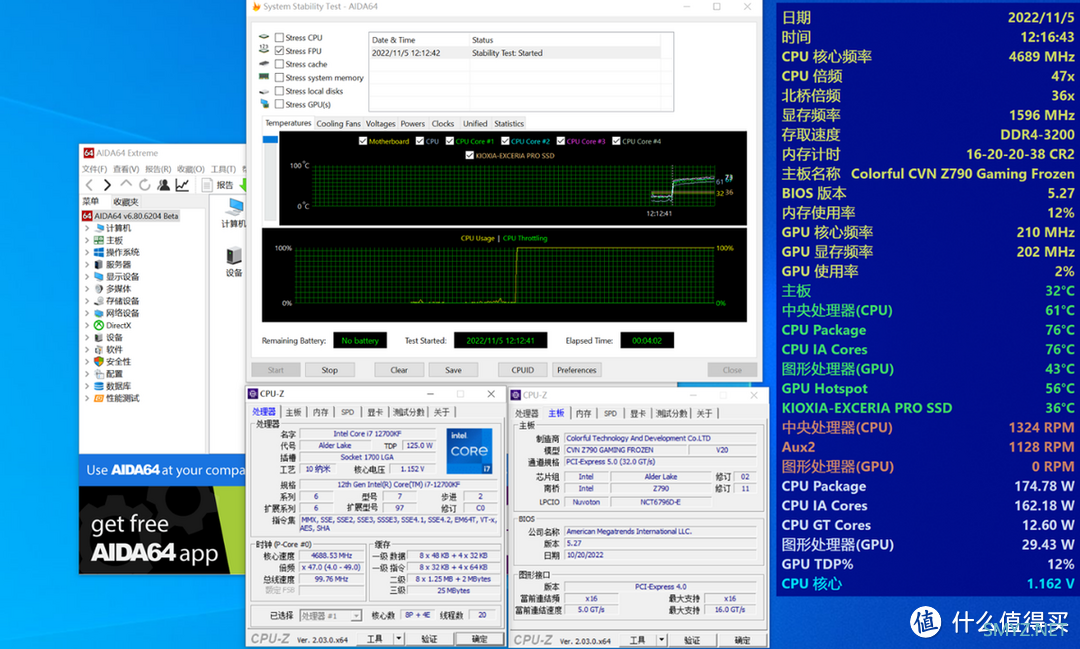Toggle CPU Core #4 graph checkbox
This screenshot has height=649, width=1080.
pos(616,141)
